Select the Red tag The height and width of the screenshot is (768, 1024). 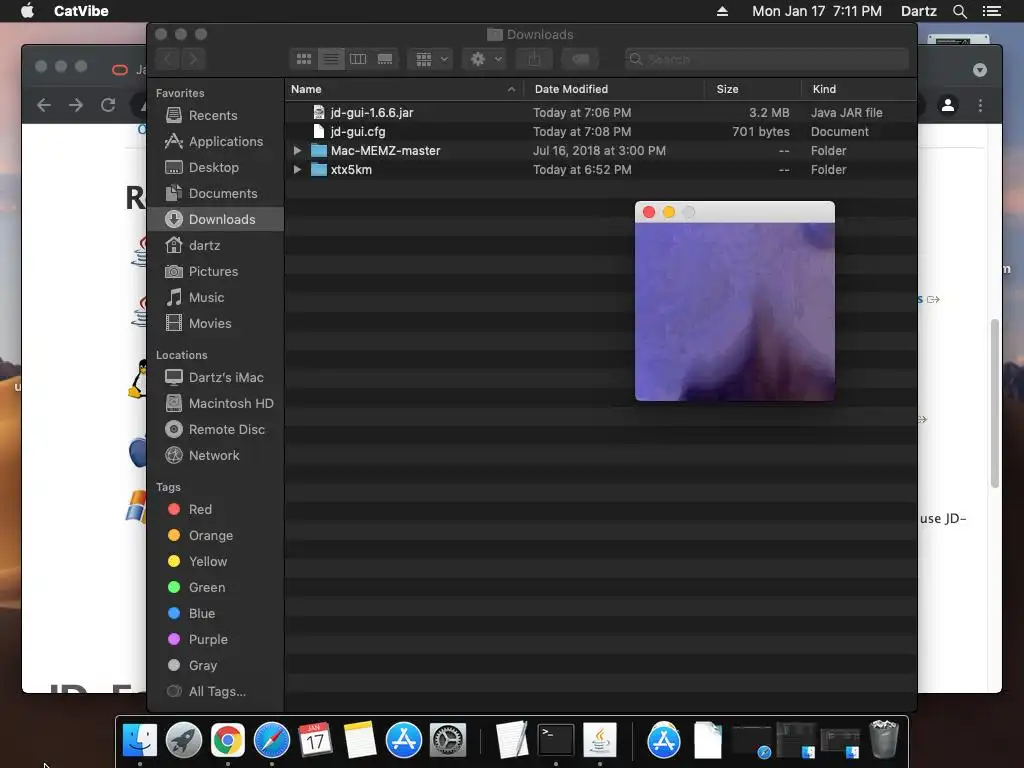coord(216,509)
